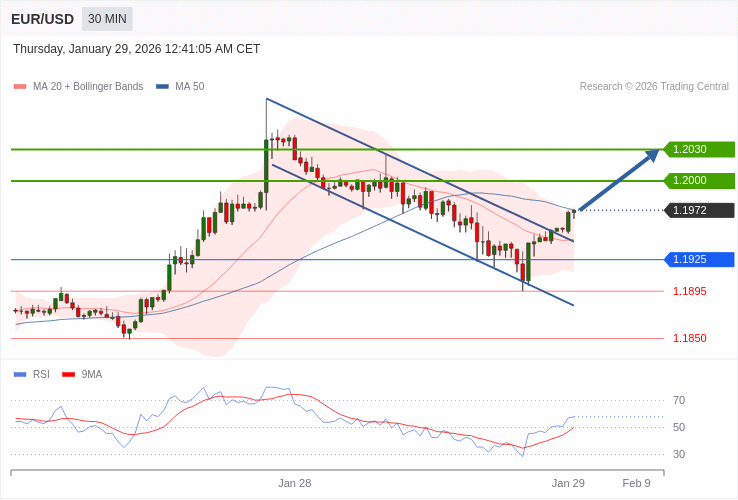
Task: Select the Feb 9 date marker
Action: coord(636,483)
